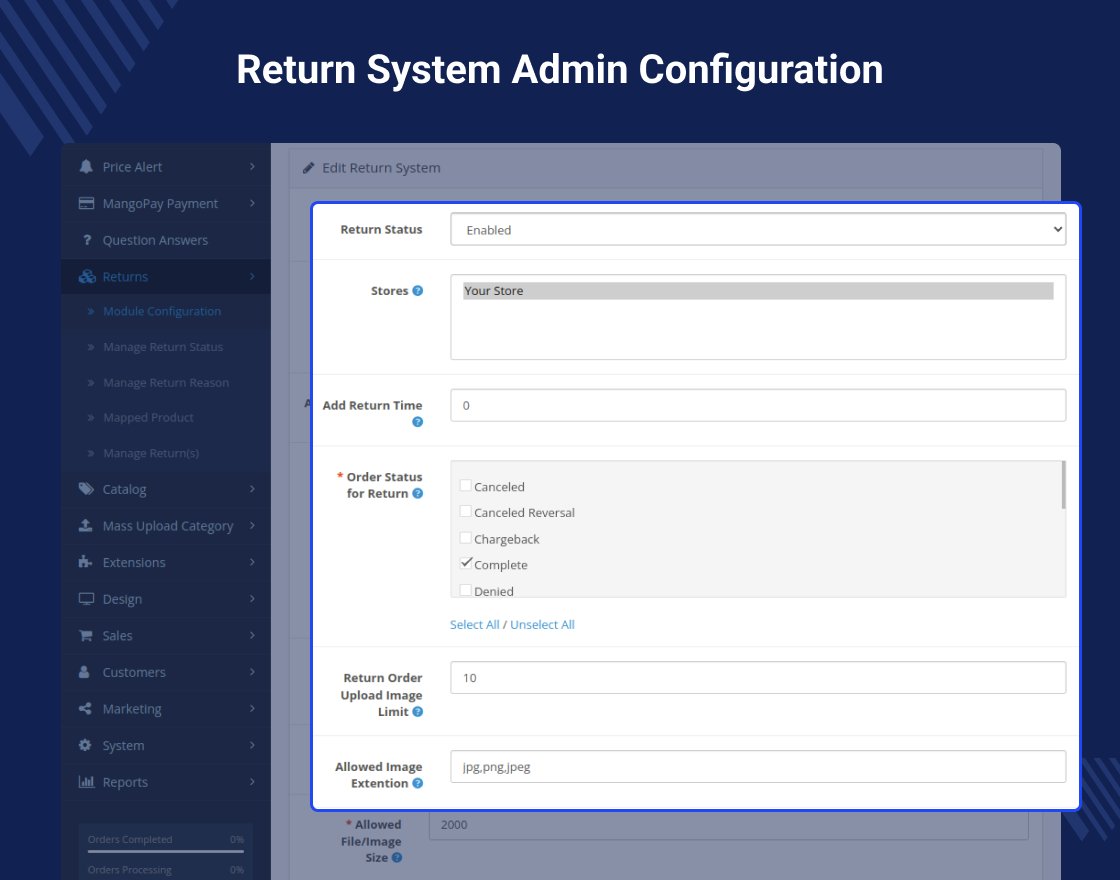Collapse the Returns menu chevron
The height and width of the screenshot is (880, 1120).
(252, 276)
